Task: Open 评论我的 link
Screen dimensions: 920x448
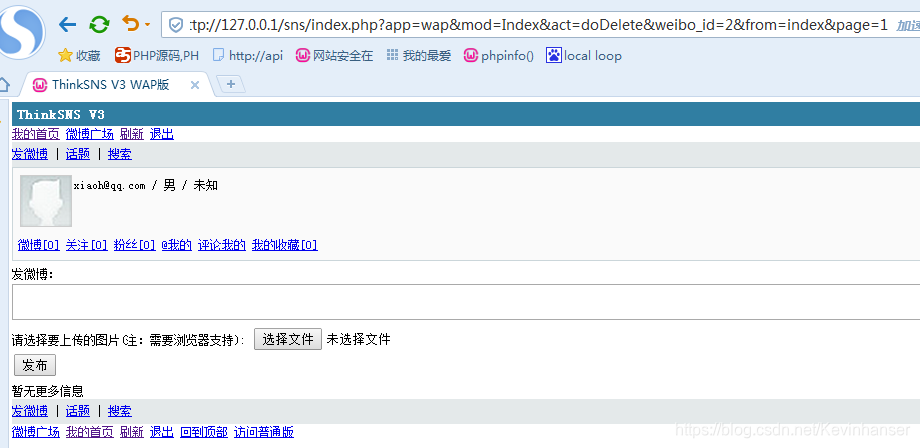Action: (222, 245)
